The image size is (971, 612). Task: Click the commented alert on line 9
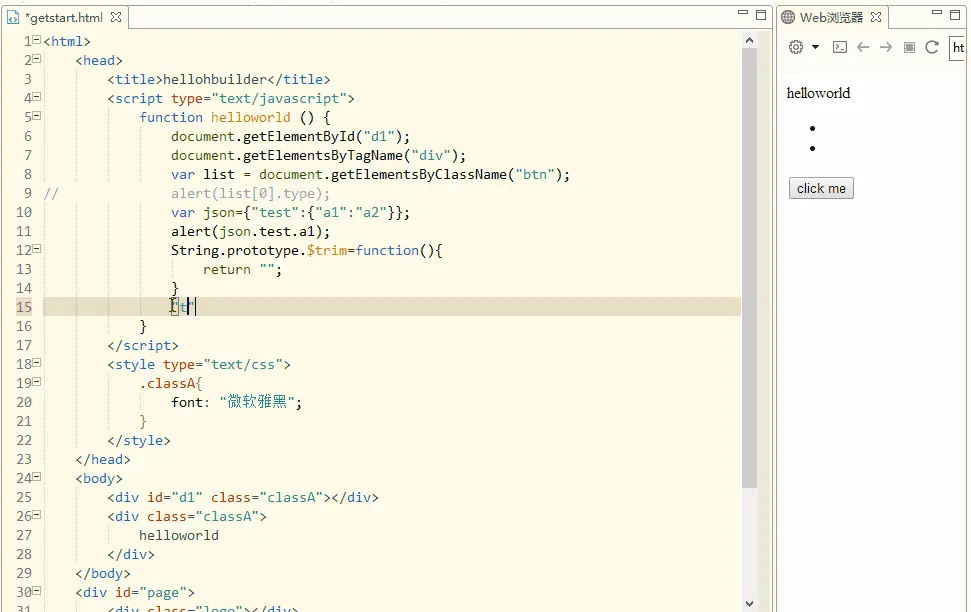(x=251, y=194)
